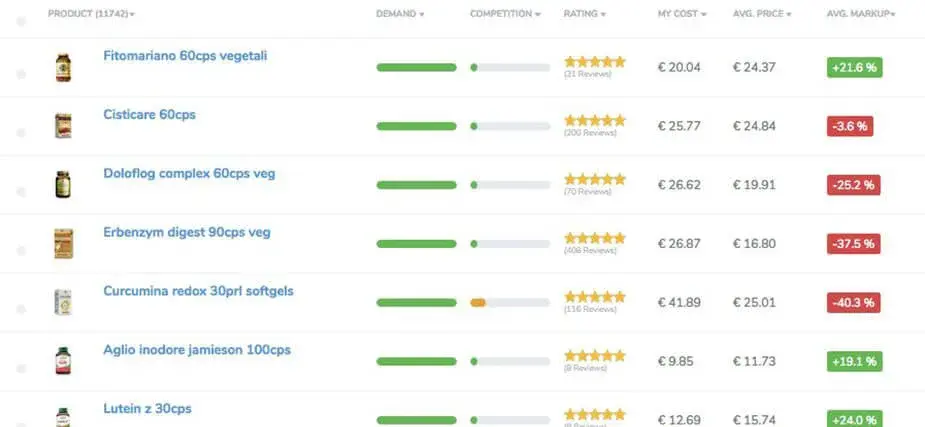The width and height of the screenshot is (925, 427).
Task: Click the star rating for Cisticare 60cps
Action: point(595,120)
